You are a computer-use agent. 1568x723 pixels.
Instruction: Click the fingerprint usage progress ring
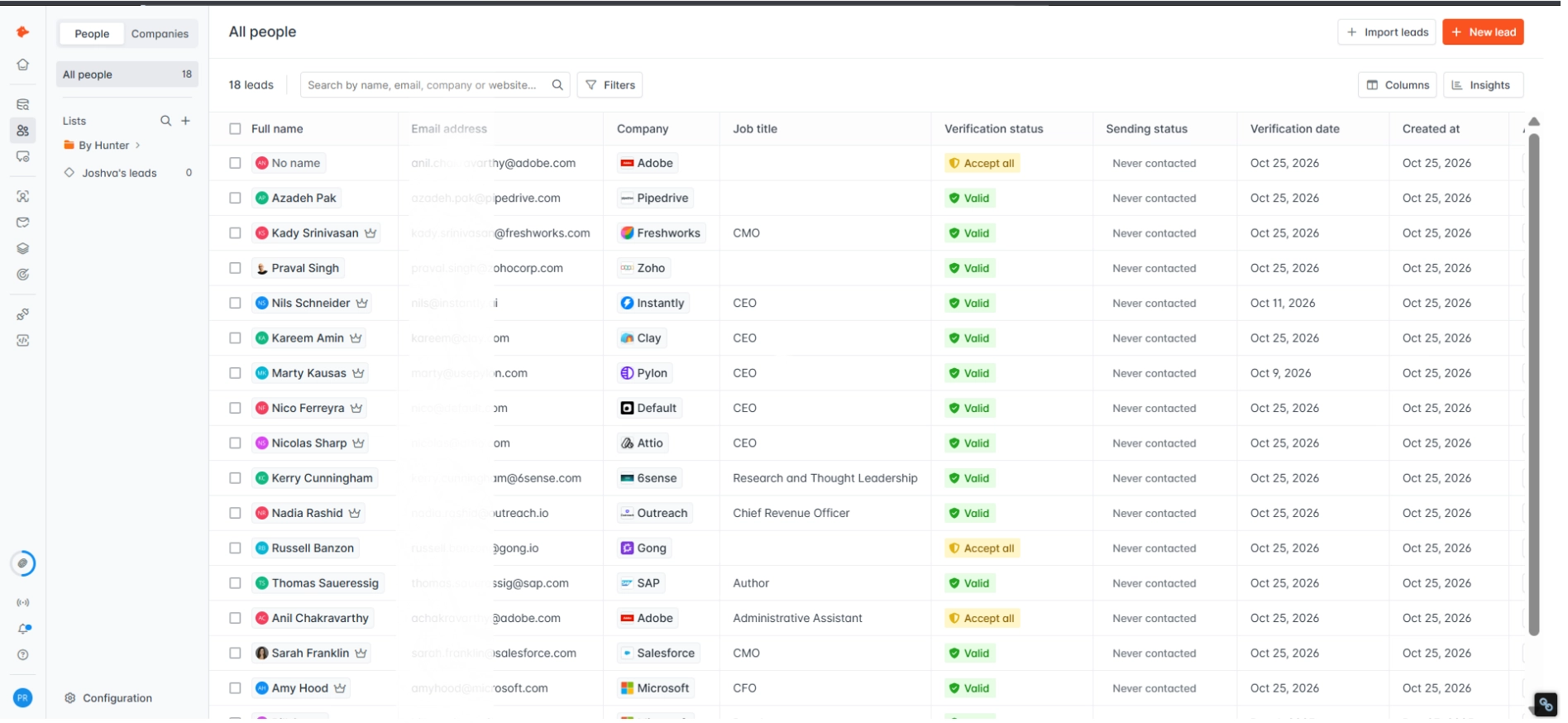23,563
